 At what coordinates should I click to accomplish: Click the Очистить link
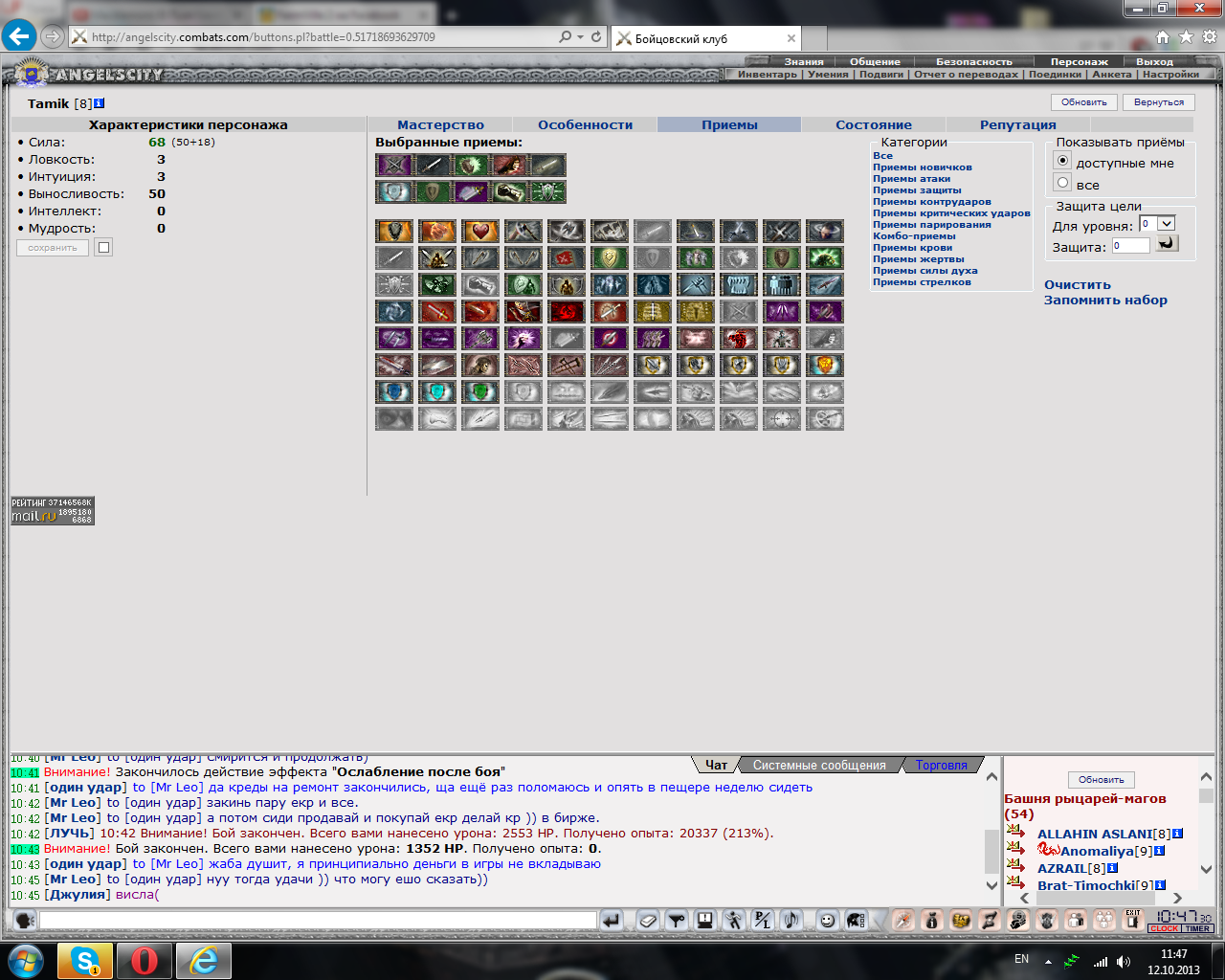[x=1078, y=284]
